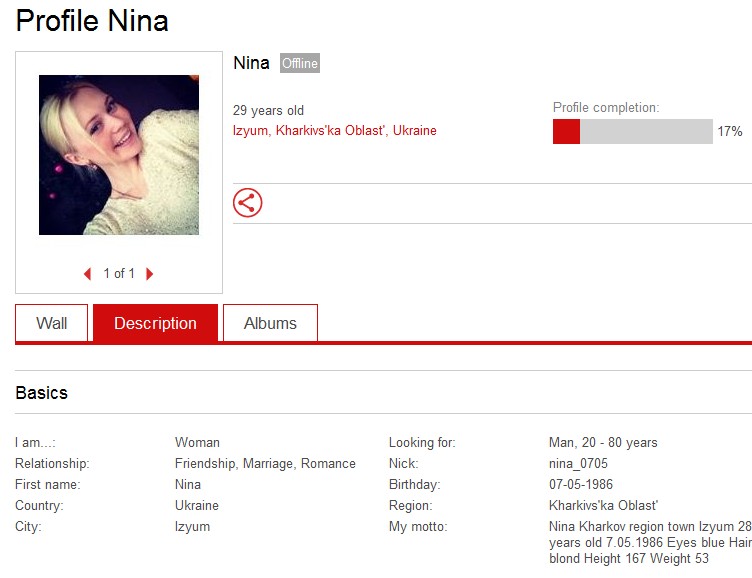
Task: Click the Izyum, Kharkivs'ka Oblast', Ukraine location link
Action: pyautogui.click(x=335, y=130)
